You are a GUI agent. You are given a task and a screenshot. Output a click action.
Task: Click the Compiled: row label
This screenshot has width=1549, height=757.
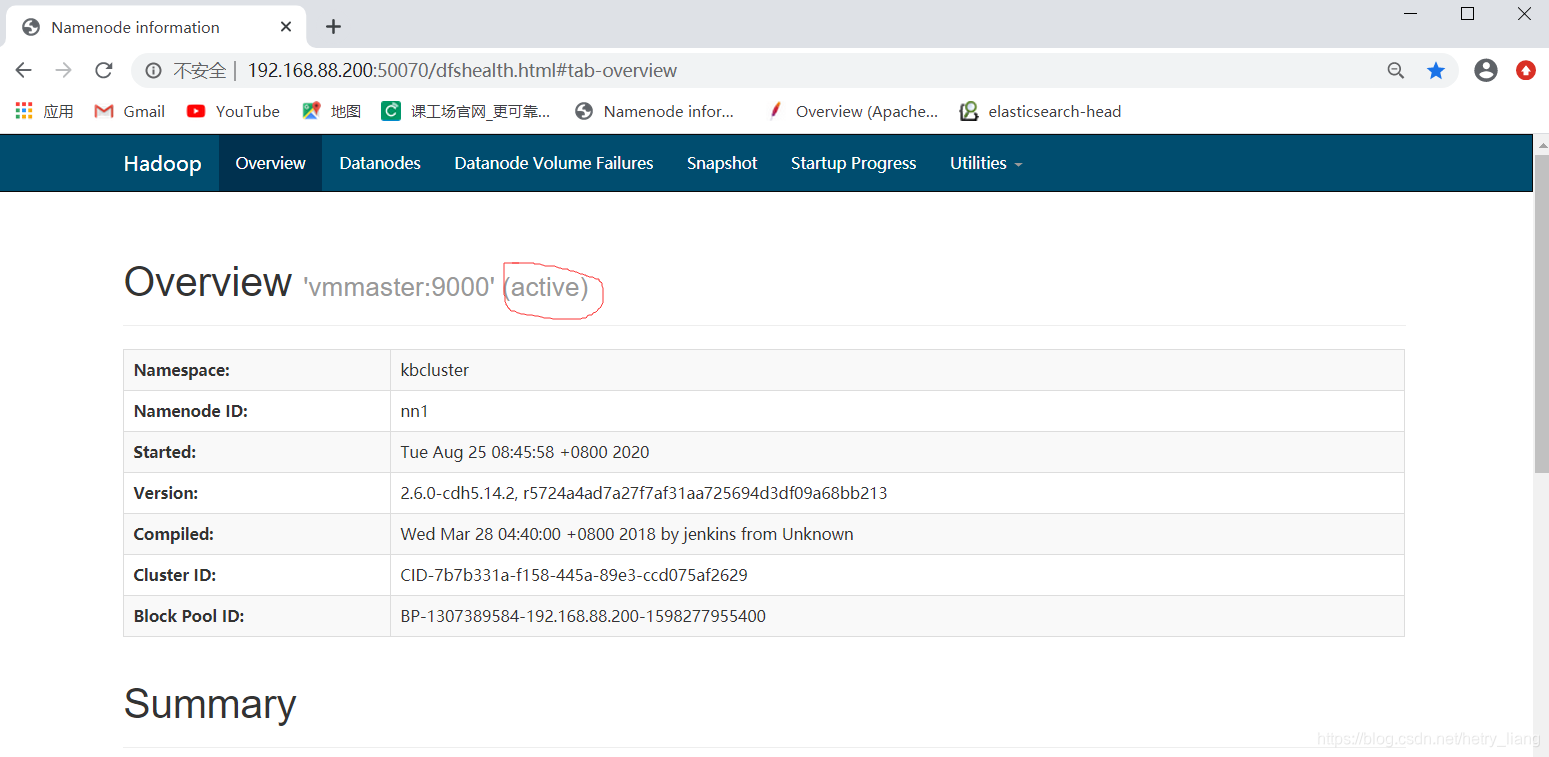click(x=174, y=534)
